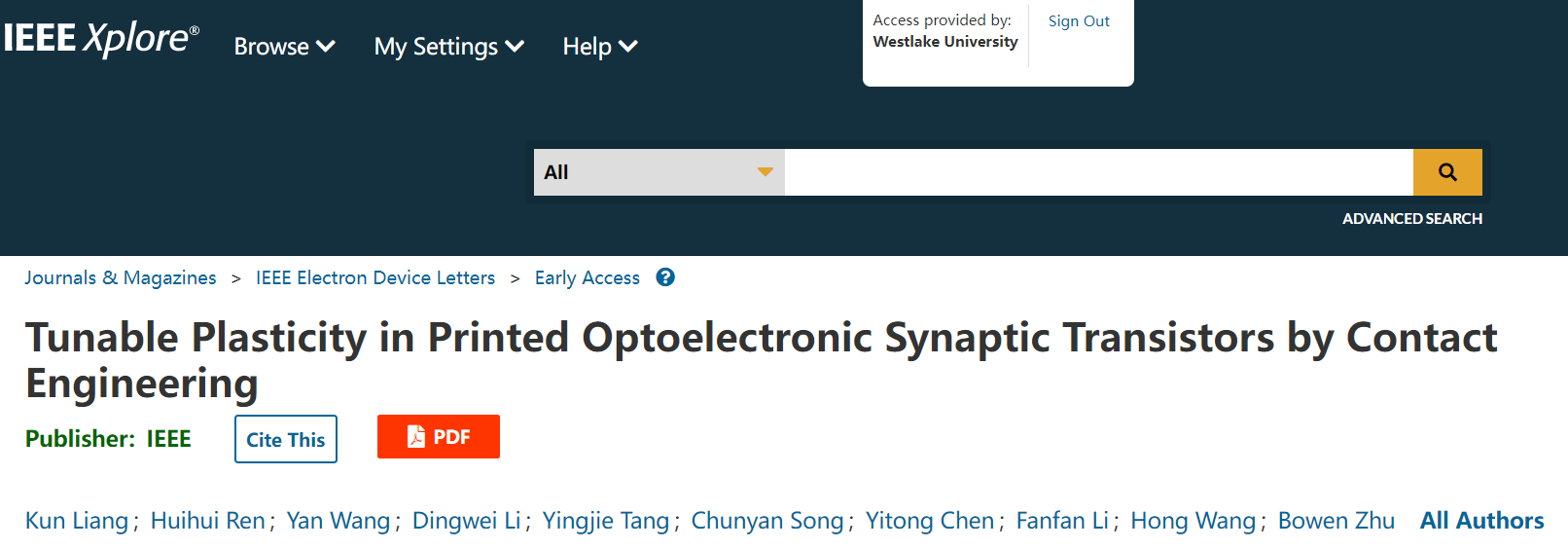The width and height of the screenshot is (1568, 549).
Task: Open author Hong Wang's profile
Action: coord(1194,521)
